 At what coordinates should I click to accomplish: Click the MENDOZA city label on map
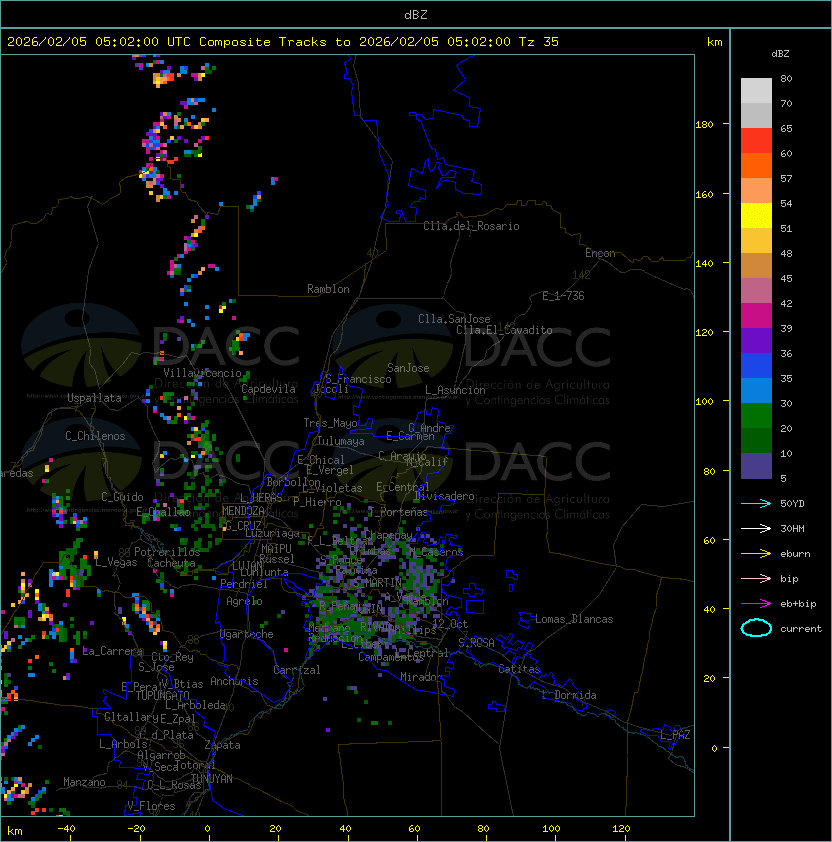coord(244,511)
